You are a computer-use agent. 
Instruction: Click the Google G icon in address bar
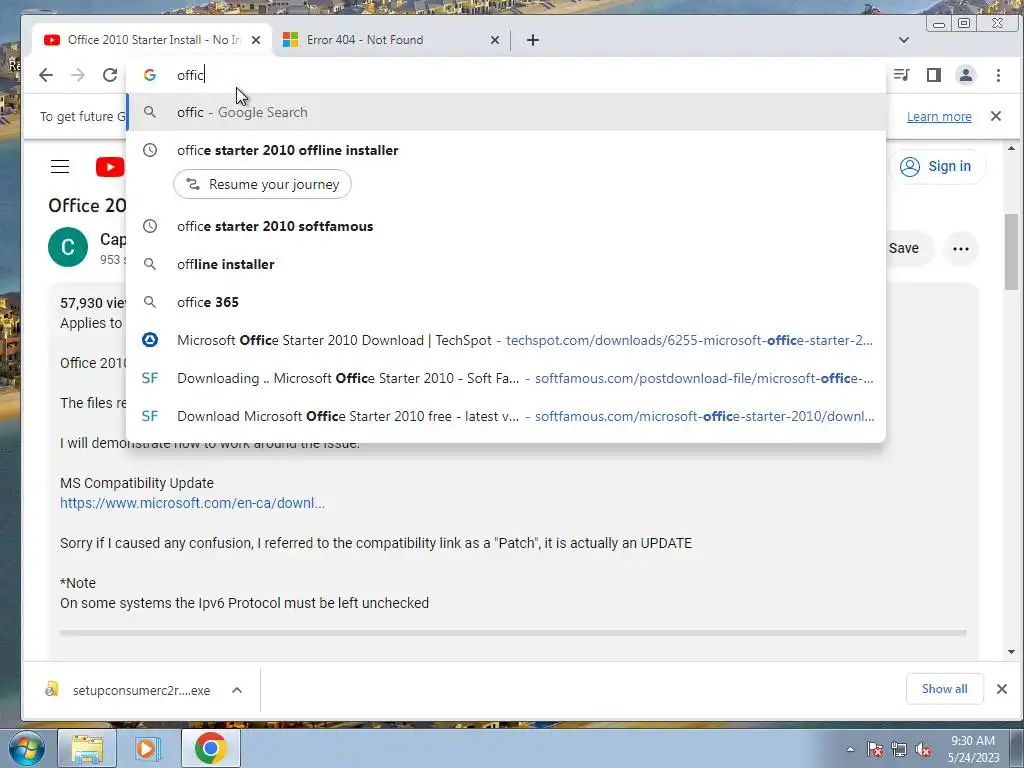(150, 75)
